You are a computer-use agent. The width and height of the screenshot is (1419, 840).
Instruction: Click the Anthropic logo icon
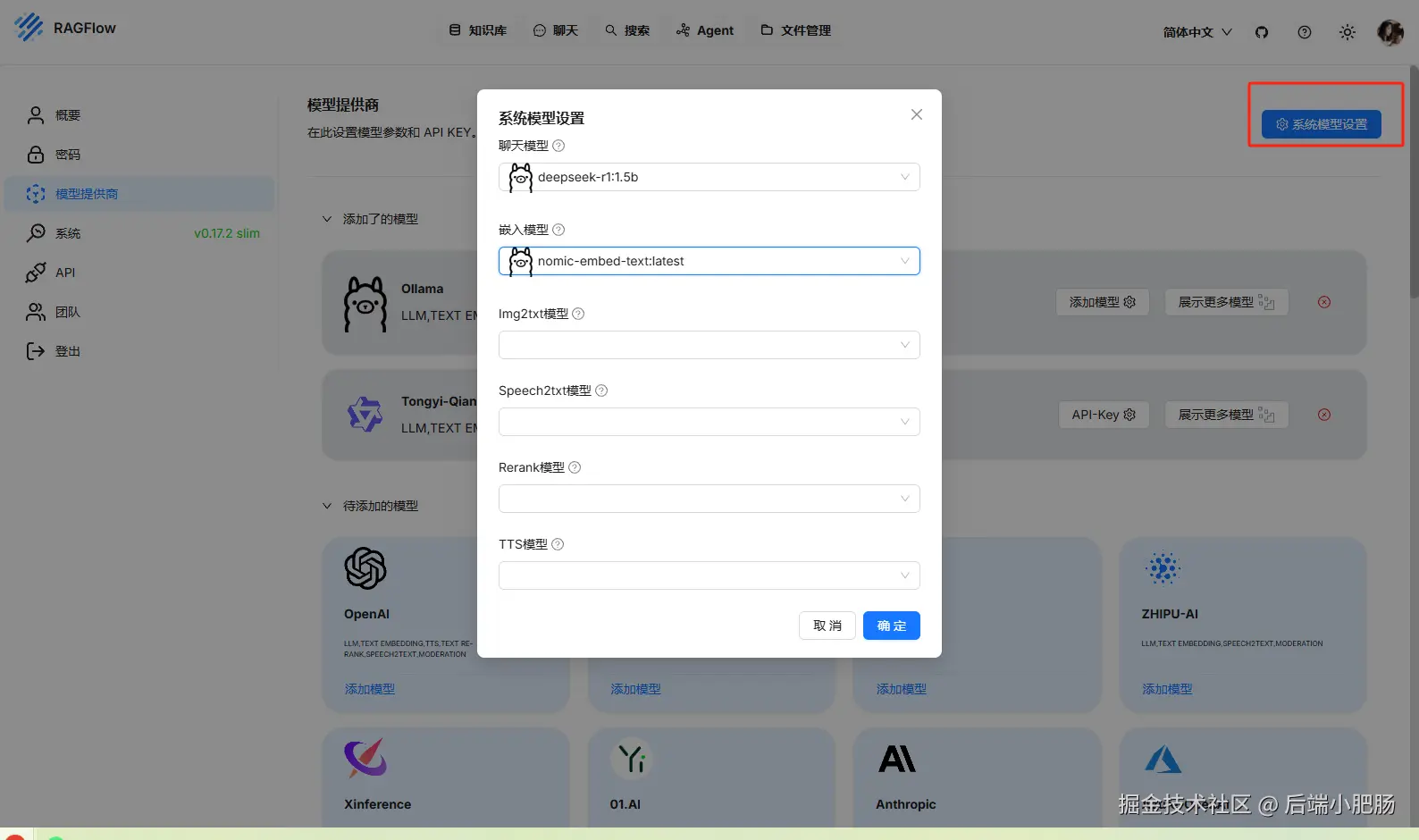click(x=897, y=759)
